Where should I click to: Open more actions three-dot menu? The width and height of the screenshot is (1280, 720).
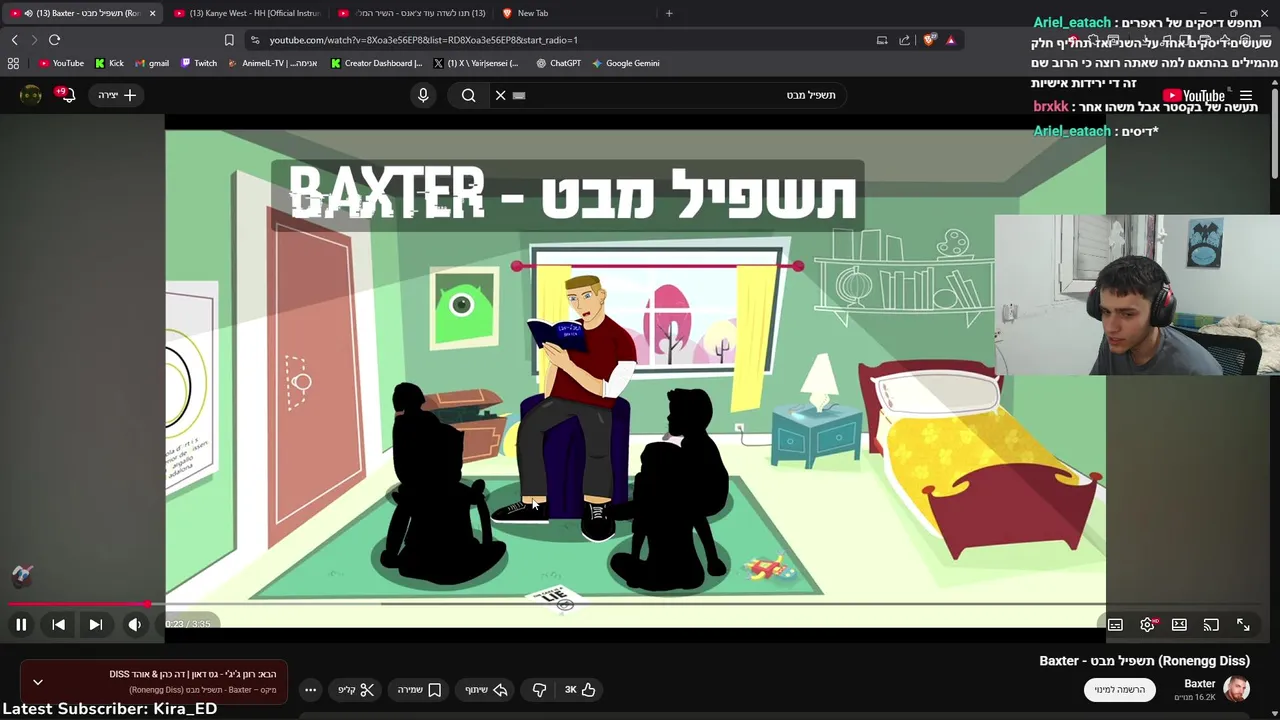pos(311,689)
